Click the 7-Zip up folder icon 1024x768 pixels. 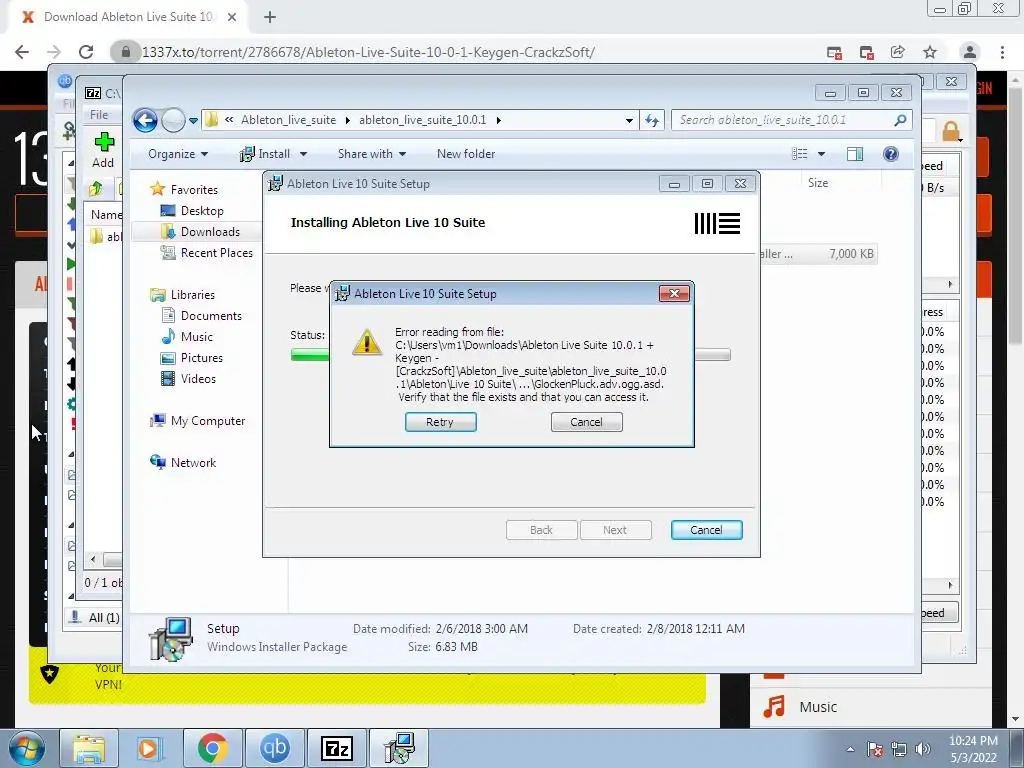tap(96, 189)
